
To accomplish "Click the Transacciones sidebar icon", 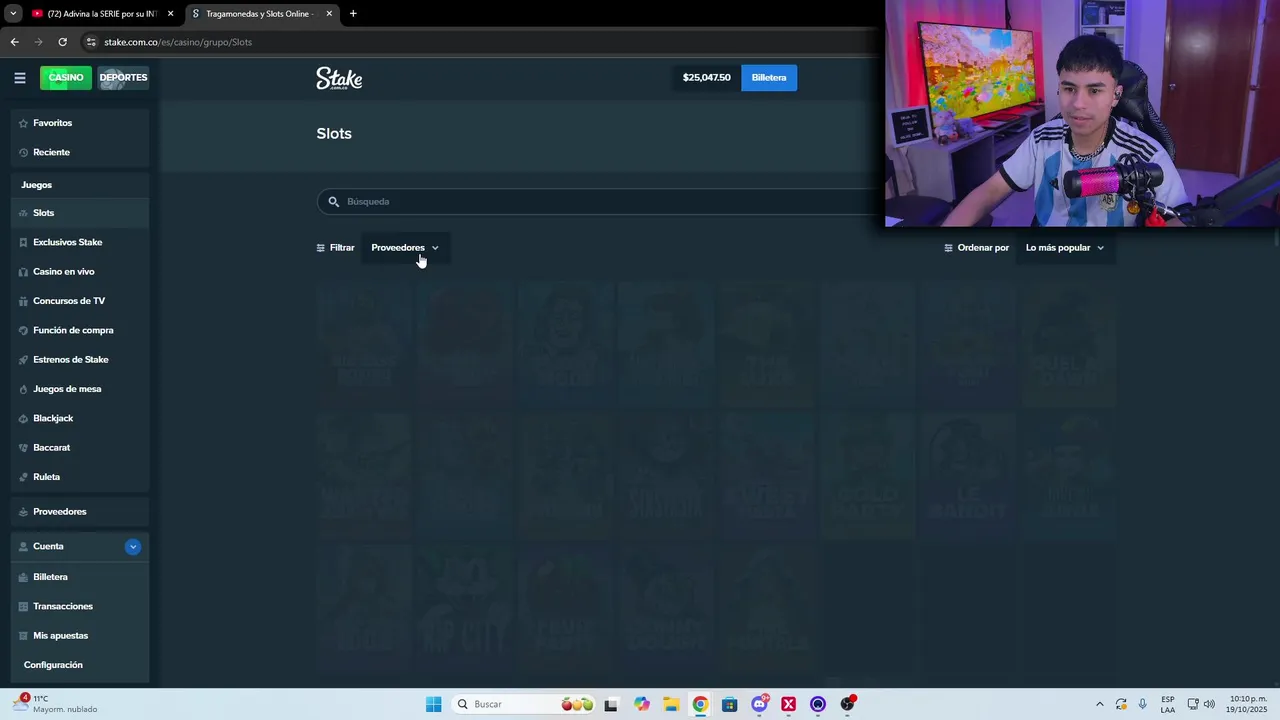I will (x=24, y=606).
